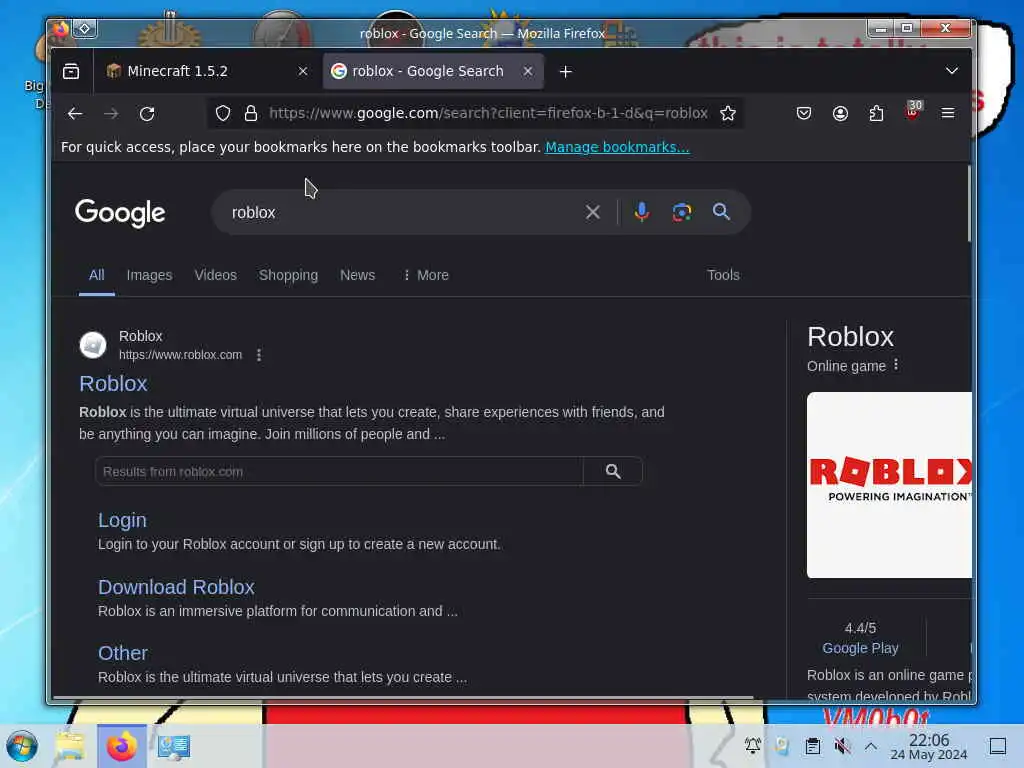Switch to Shopping results
The width and height of the screenshot is (1024, 768).
coord(288,275)
